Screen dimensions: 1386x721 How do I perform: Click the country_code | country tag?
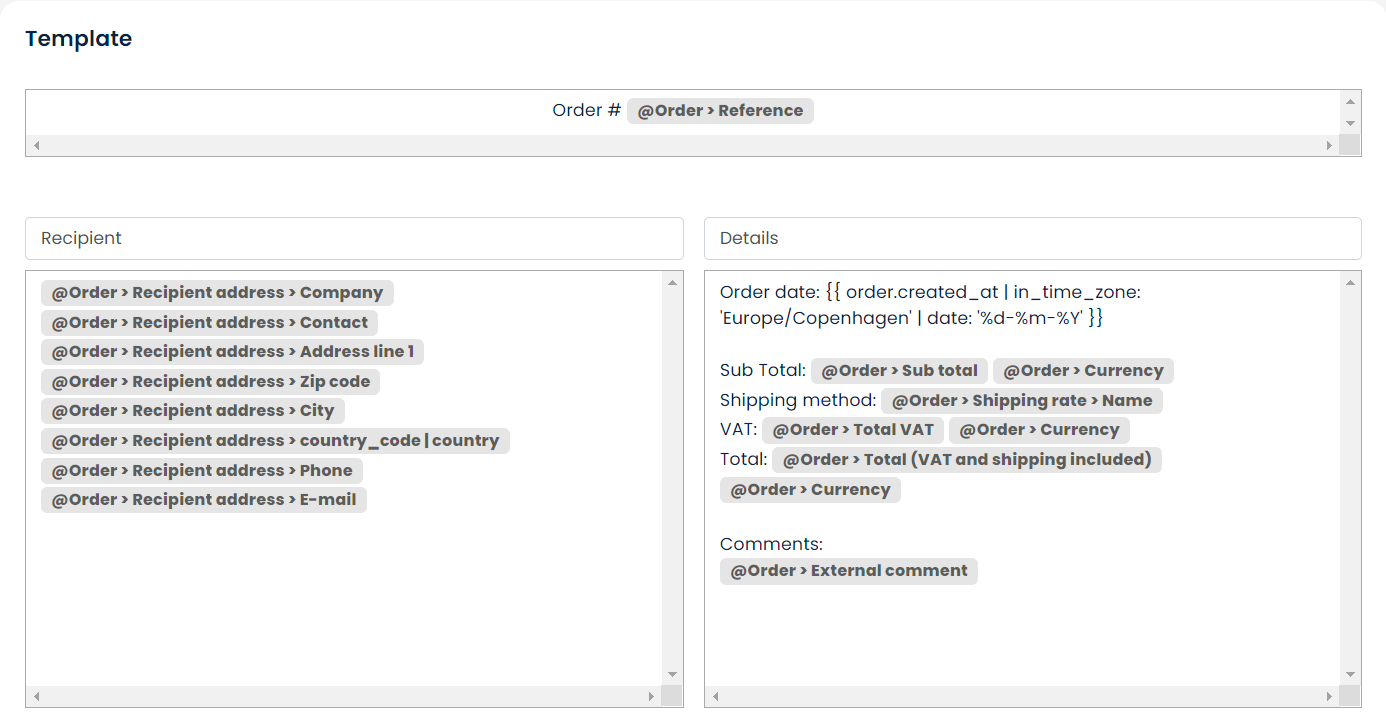point(275,441)
